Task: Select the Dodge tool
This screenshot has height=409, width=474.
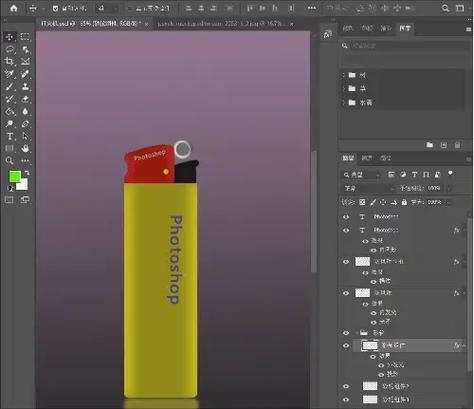Action: 10,124
